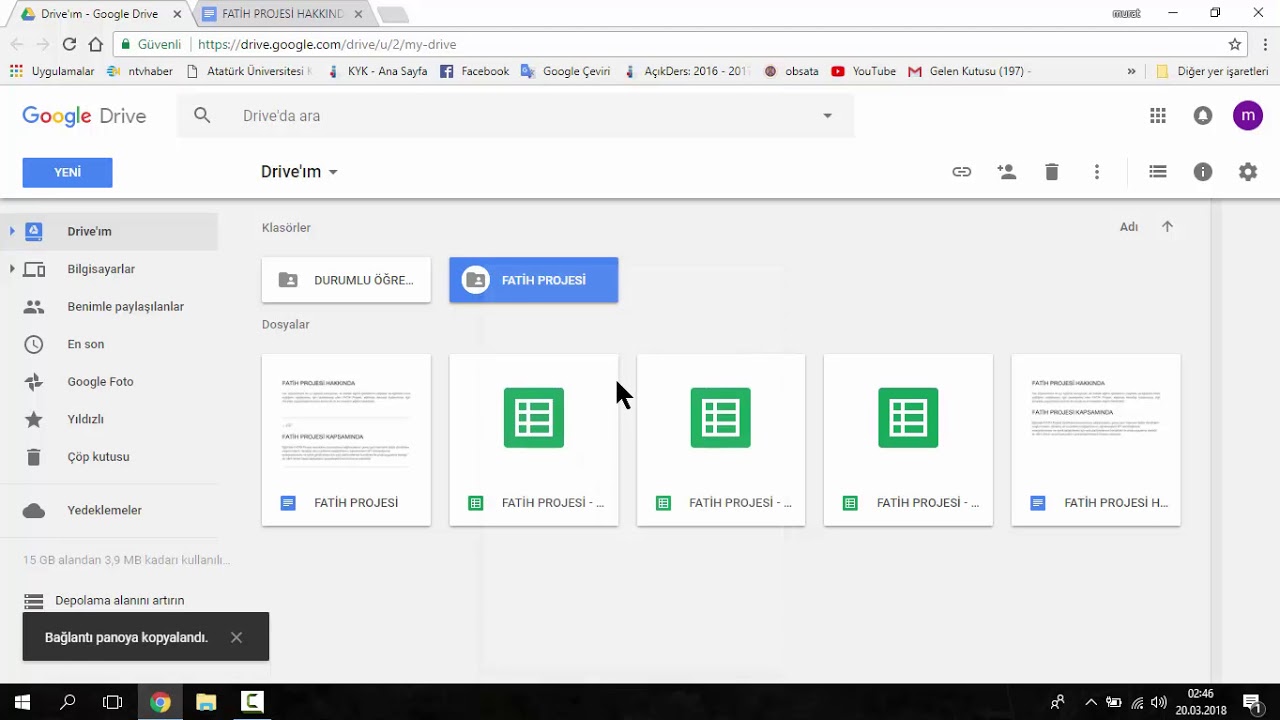Expand Drive'ım tree in sidebar
The height and width of the screenshot is (720, 1280).
pos(12,231)
